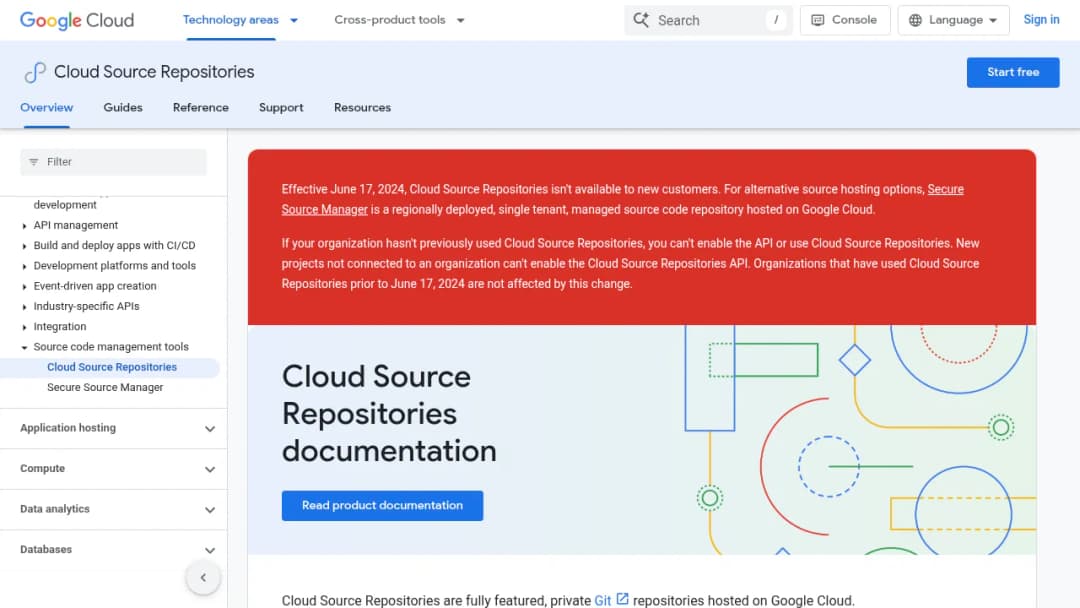Open the Git link in description

603,600
